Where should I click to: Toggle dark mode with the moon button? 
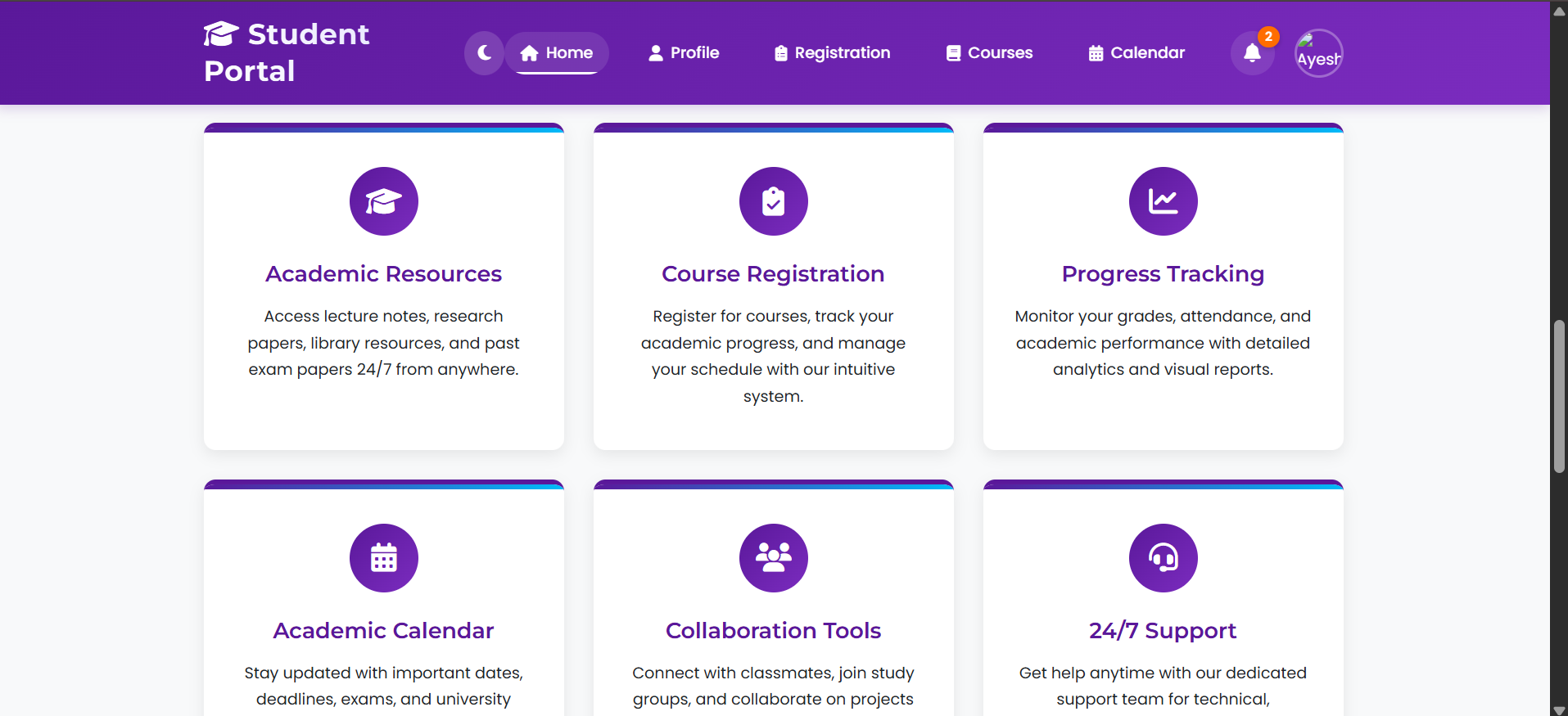[x=484, y=53]
